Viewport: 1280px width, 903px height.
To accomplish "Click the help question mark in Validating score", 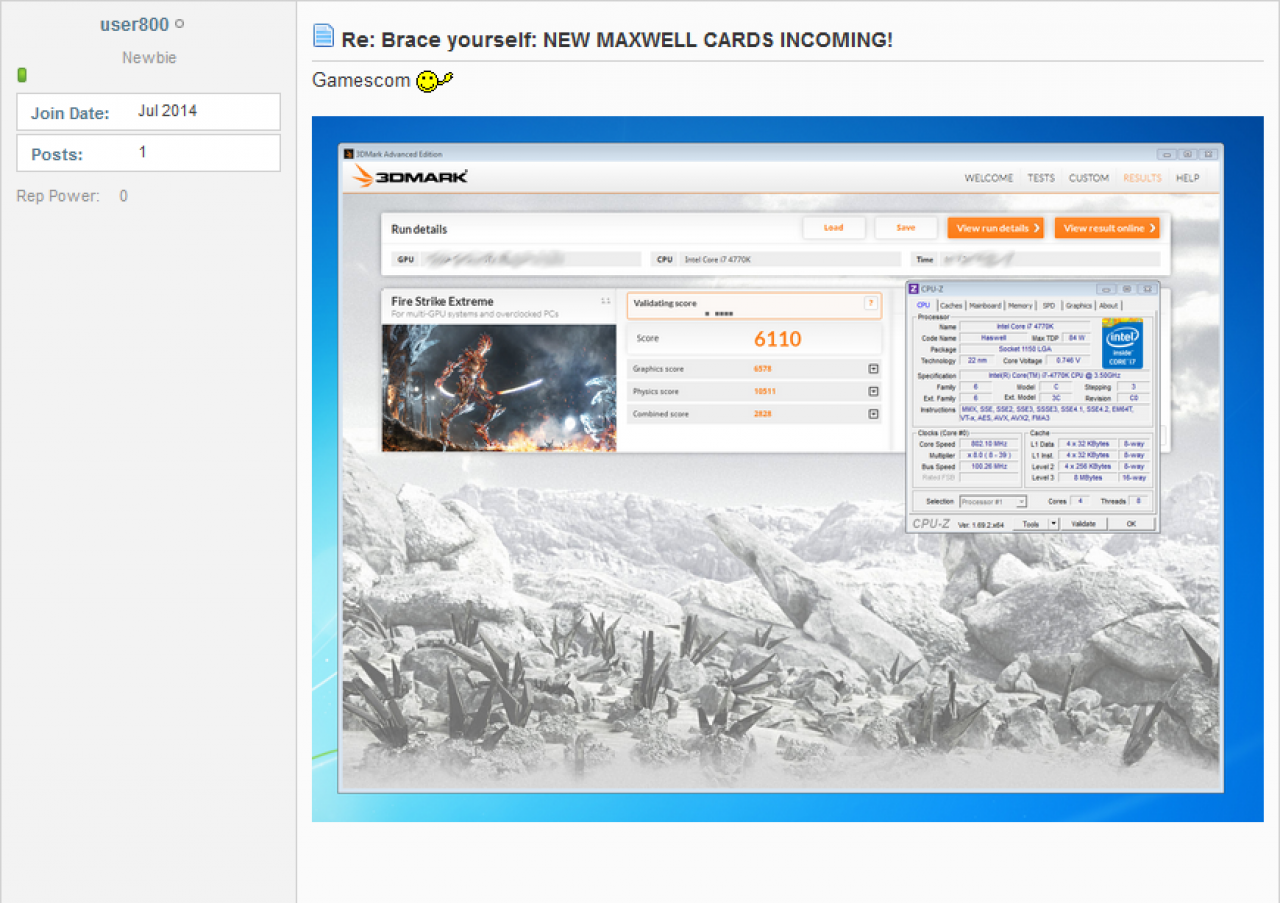I will [870, 303].
